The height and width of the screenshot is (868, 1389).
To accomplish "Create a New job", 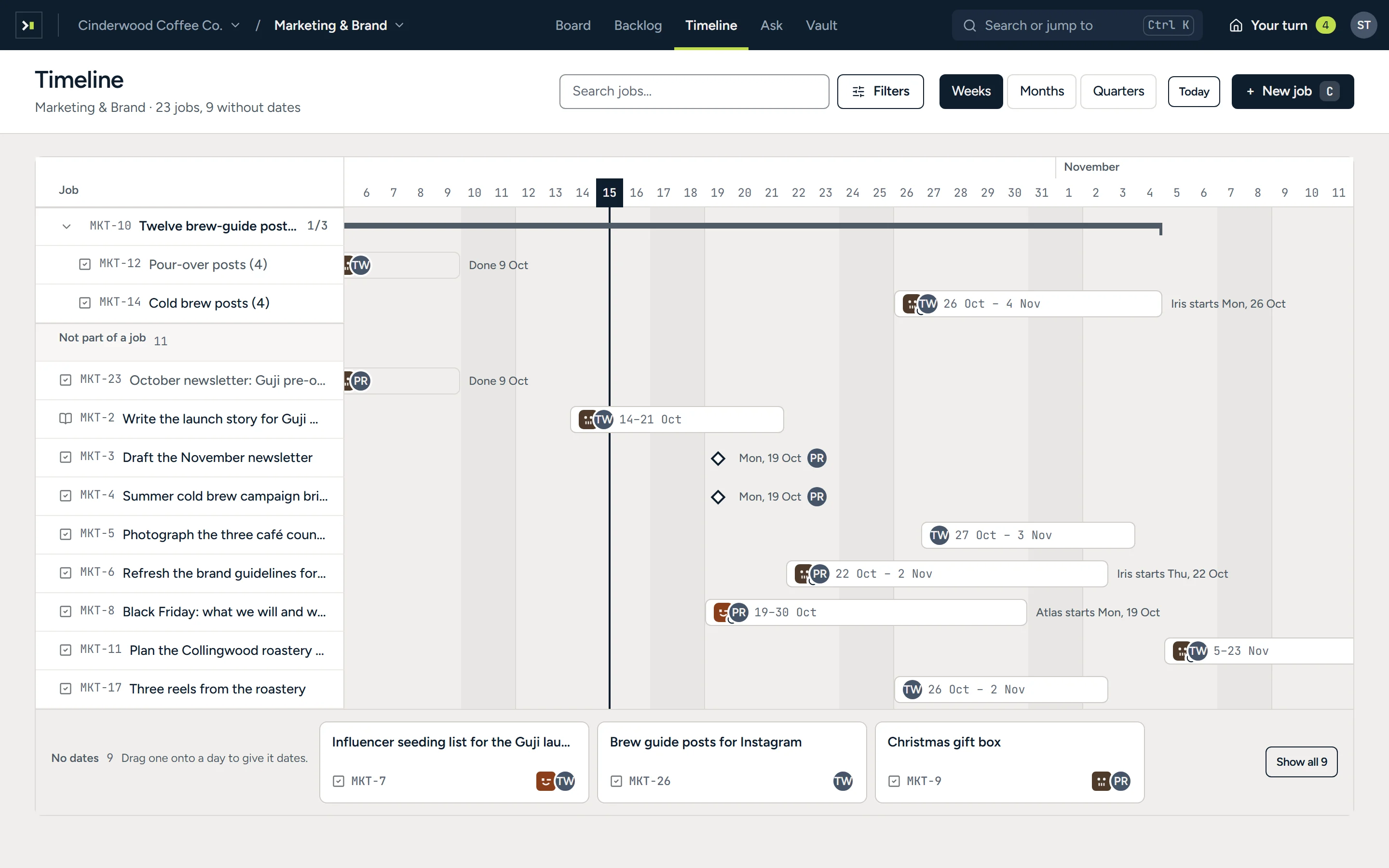I will coord(1292,91).
